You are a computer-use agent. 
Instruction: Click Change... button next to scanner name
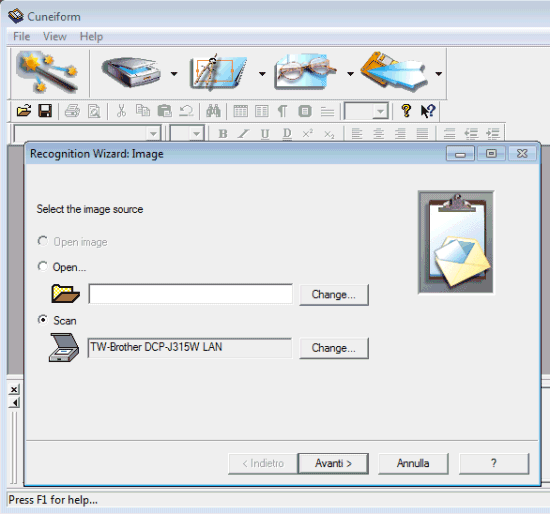pyautogui.click(x=334, y=348)
